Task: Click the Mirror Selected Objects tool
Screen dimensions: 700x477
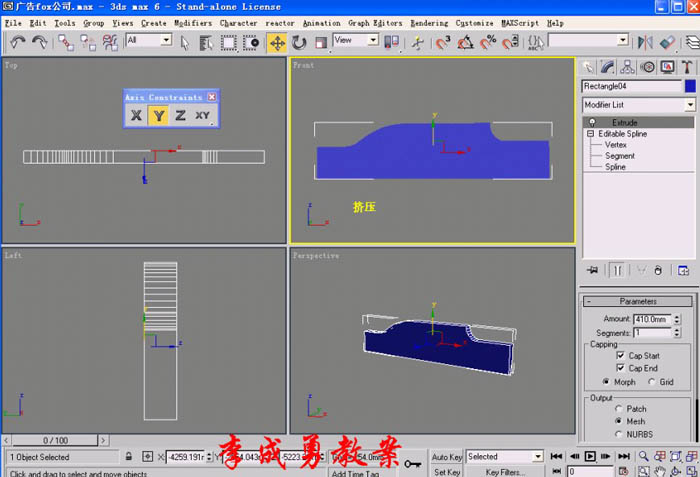Action: point(645,43)
